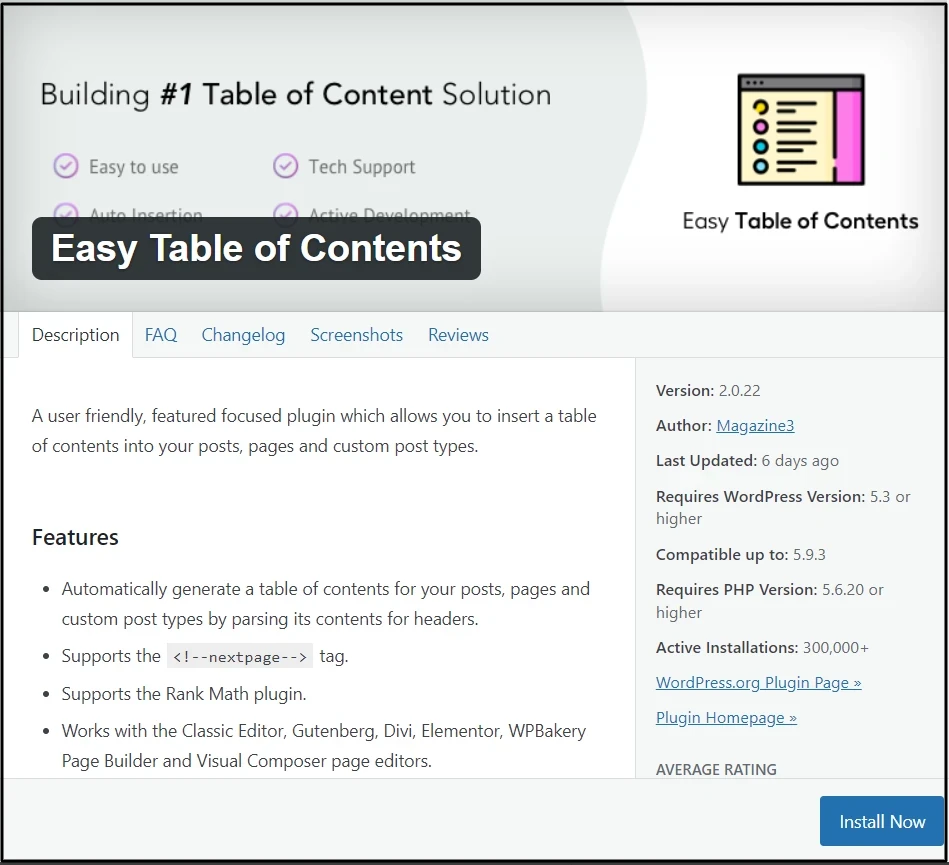This screenshot has height=865, width=949.
Task: Select the Description tab
Action: click(75, 335)
